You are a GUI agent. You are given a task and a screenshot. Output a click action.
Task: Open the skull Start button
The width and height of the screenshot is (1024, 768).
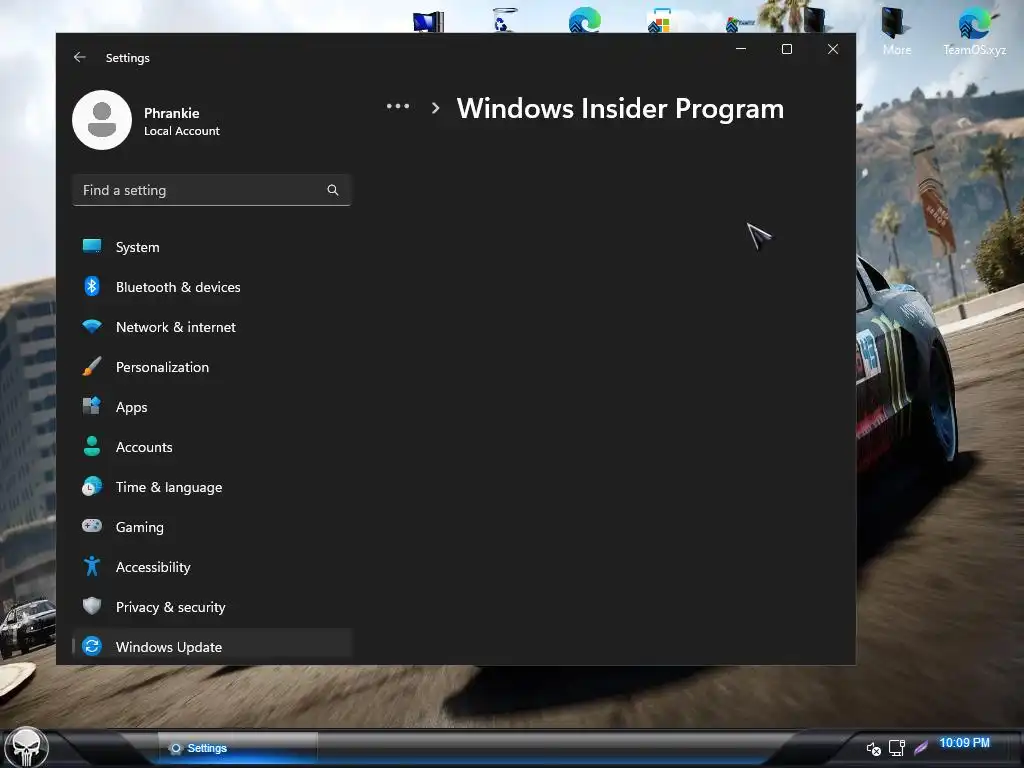(26, 747)
